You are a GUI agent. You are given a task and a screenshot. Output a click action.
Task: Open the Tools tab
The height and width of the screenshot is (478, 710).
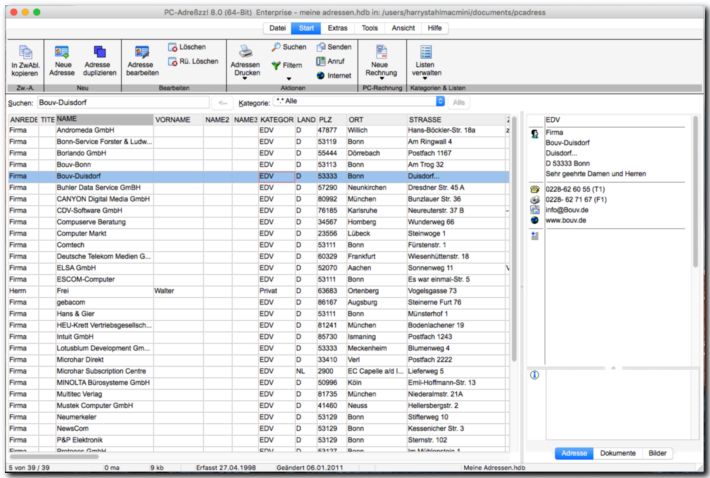pyautogui.click(x=369, y=28)
